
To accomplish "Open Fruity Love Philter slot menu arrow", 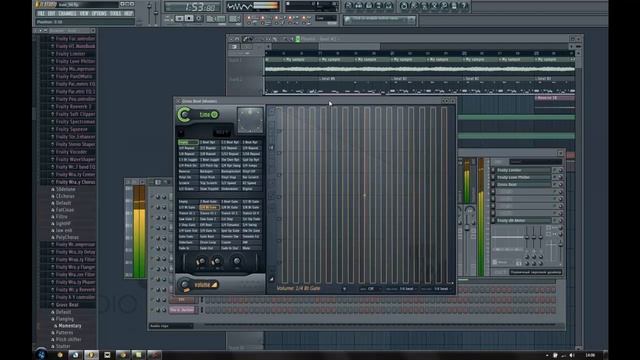I will [x=555, y=178].
